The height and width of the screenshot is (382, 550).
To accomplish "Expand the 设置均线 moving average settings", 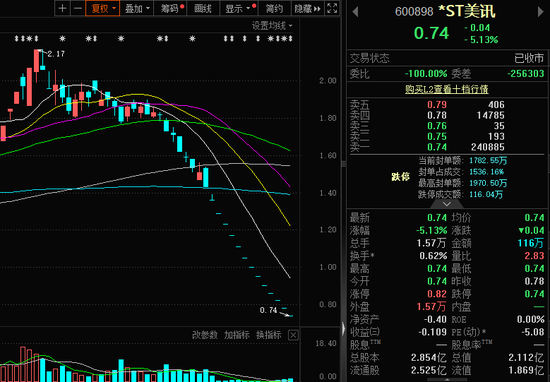I will (x=272, y=26).
